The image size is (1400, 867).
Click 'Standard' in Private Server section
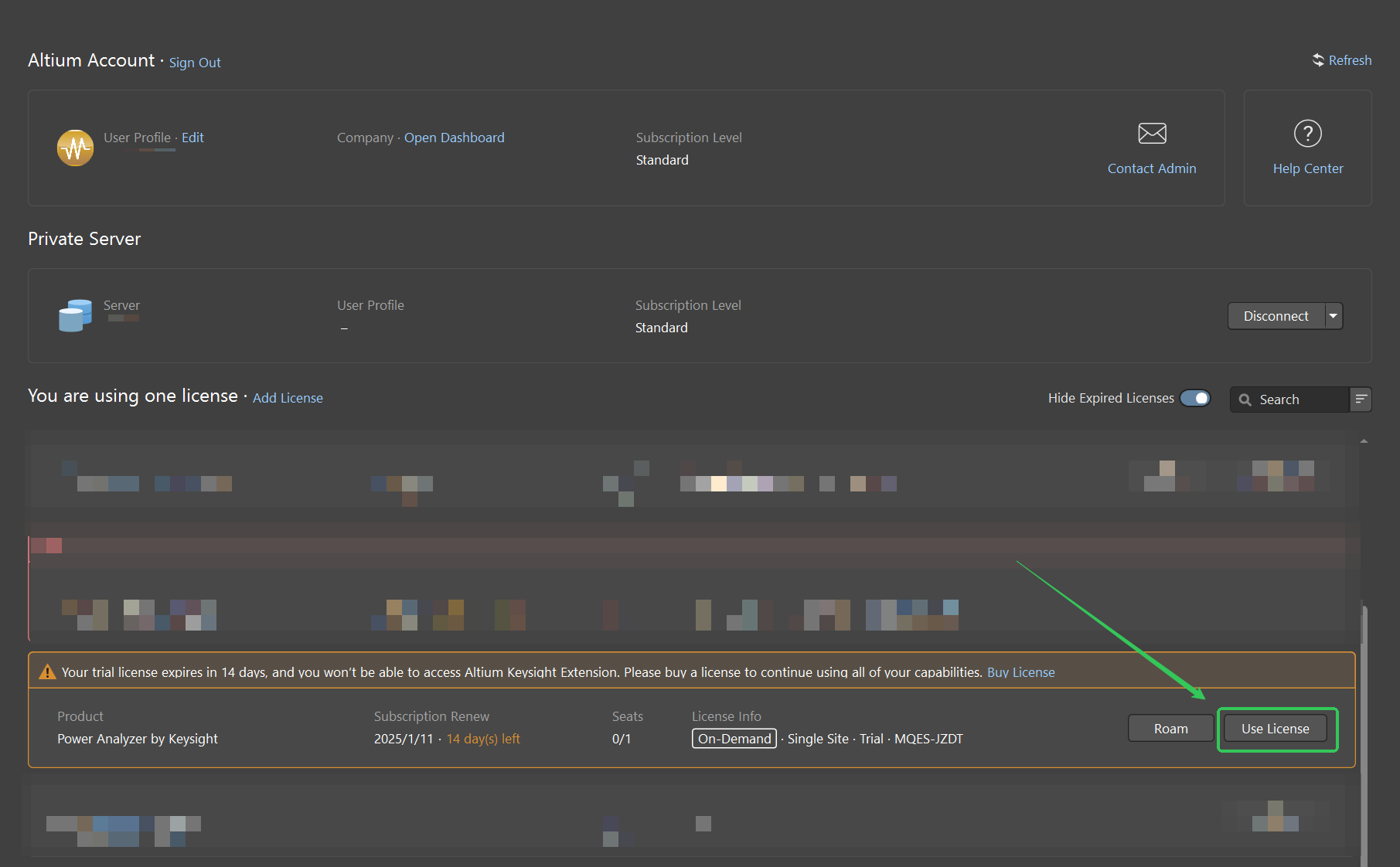pyautogui.click(x=661, y=328)
